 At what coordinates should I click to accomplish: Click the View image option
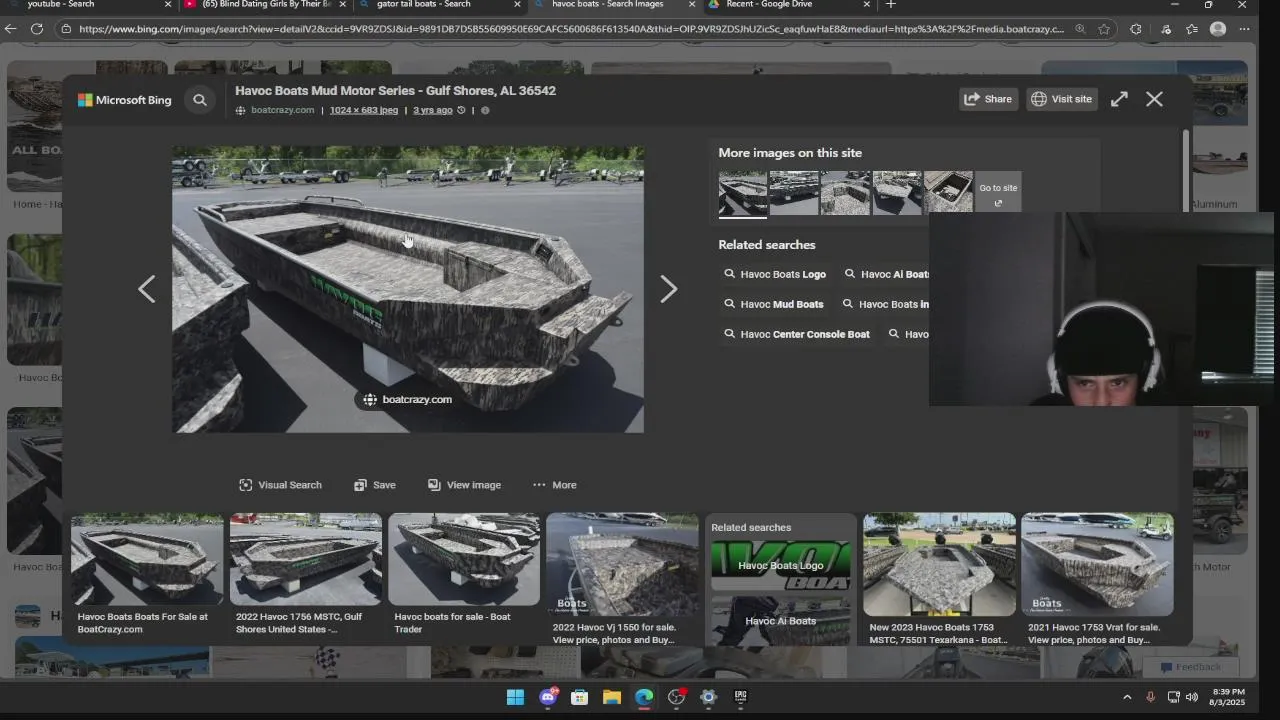pos(464,485)
